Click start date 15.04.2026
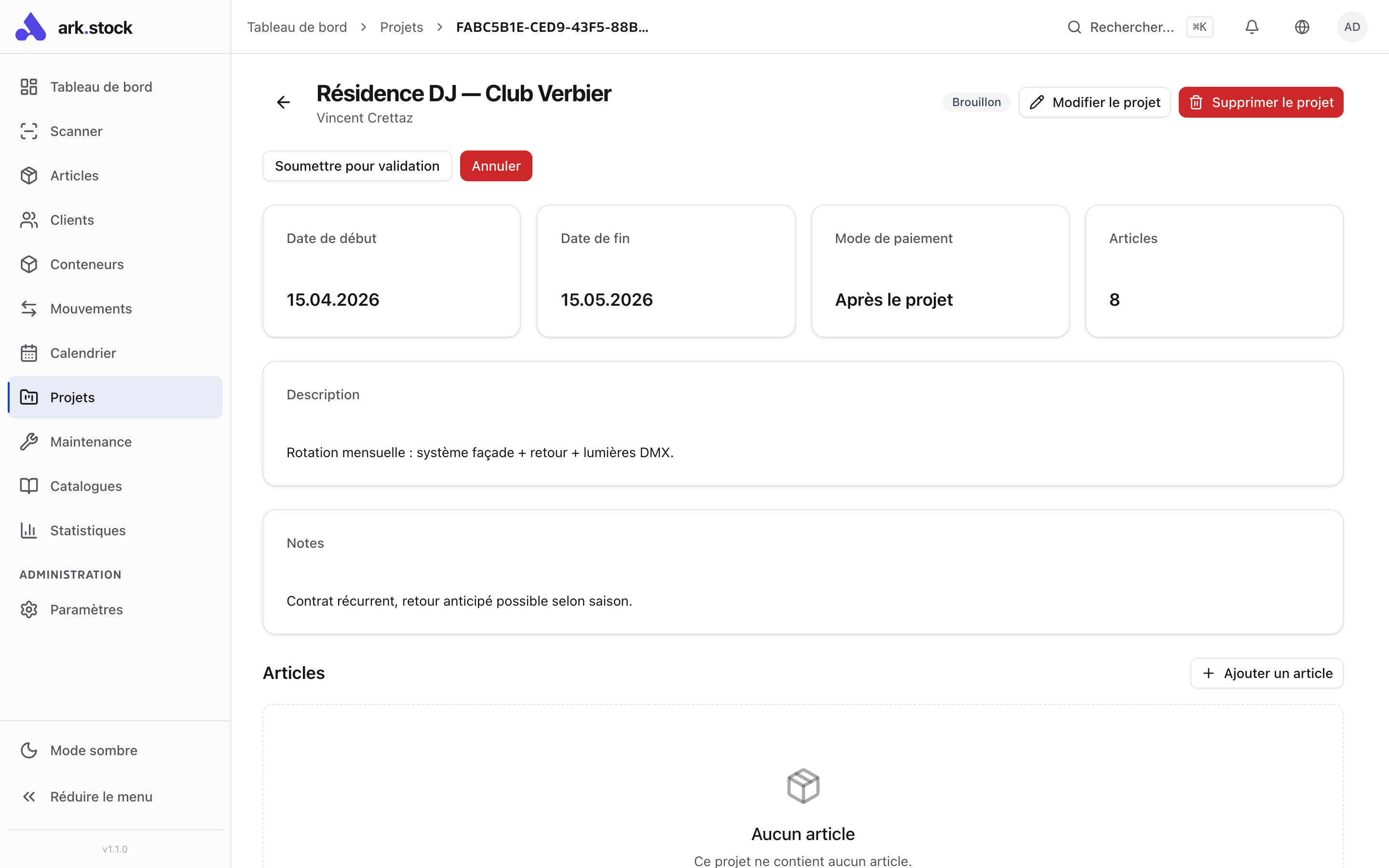 coord(333,299)
